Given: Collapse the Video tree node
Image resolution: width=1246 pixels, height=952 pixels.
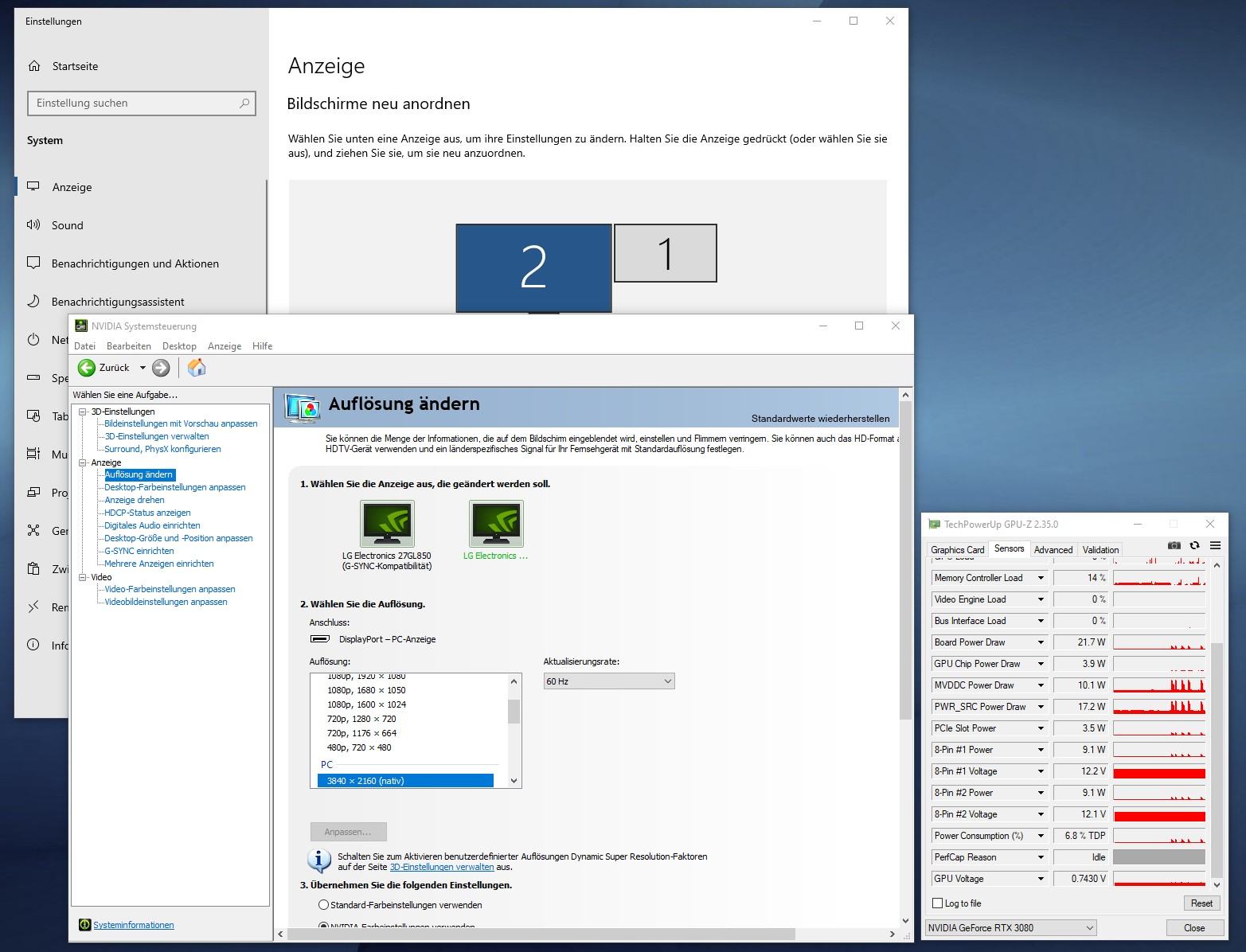Looking at the screenshot, I should pos(83,577).
